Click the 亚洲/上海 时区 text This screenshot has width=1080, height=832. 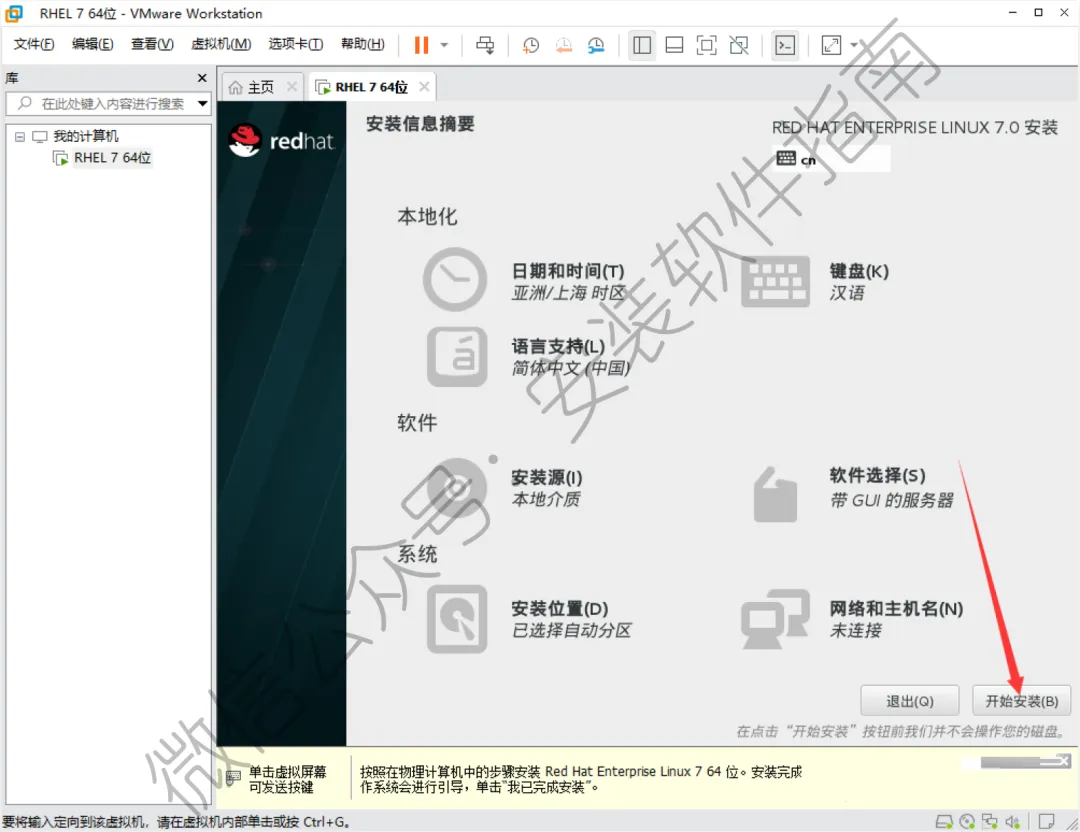(x=568, y=293)
